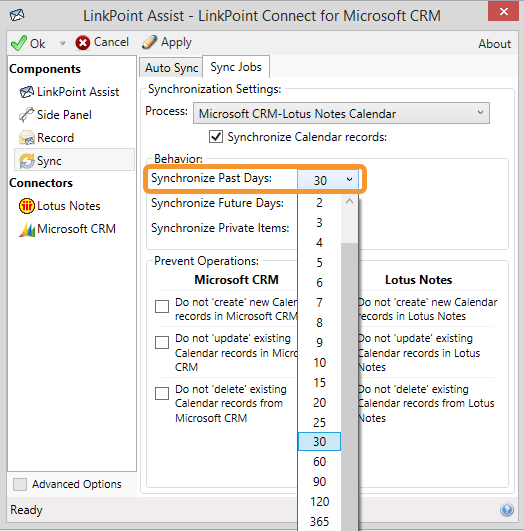
Task: Choose 4 in the days list
Action: click(319, 242)
